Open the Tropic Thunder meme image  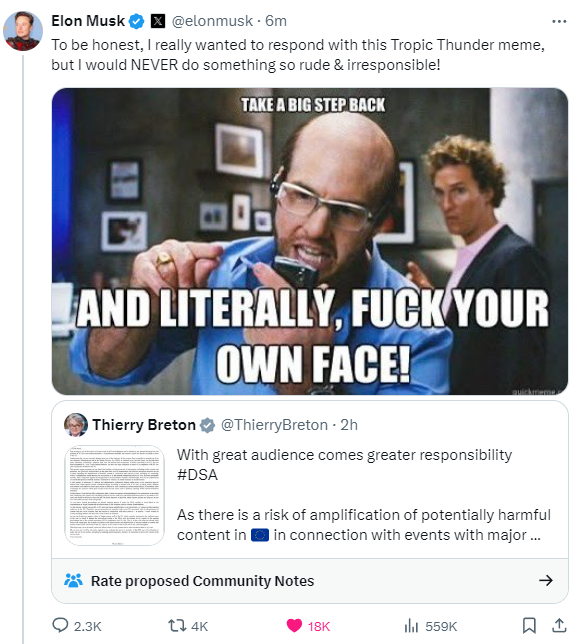pyautogui.click(x=310, y=242)
